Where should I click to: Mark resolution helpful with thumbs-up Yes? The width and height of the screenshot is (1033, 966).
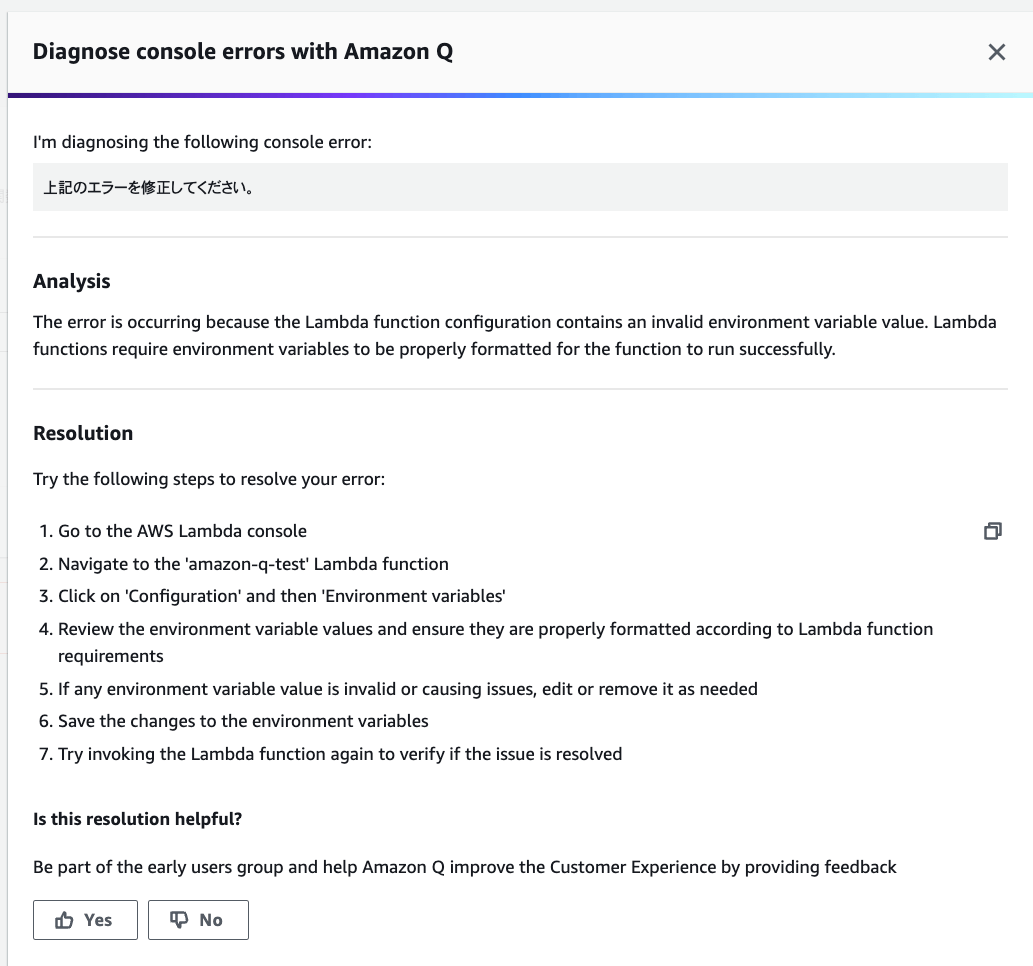click(x=85, y=920)
